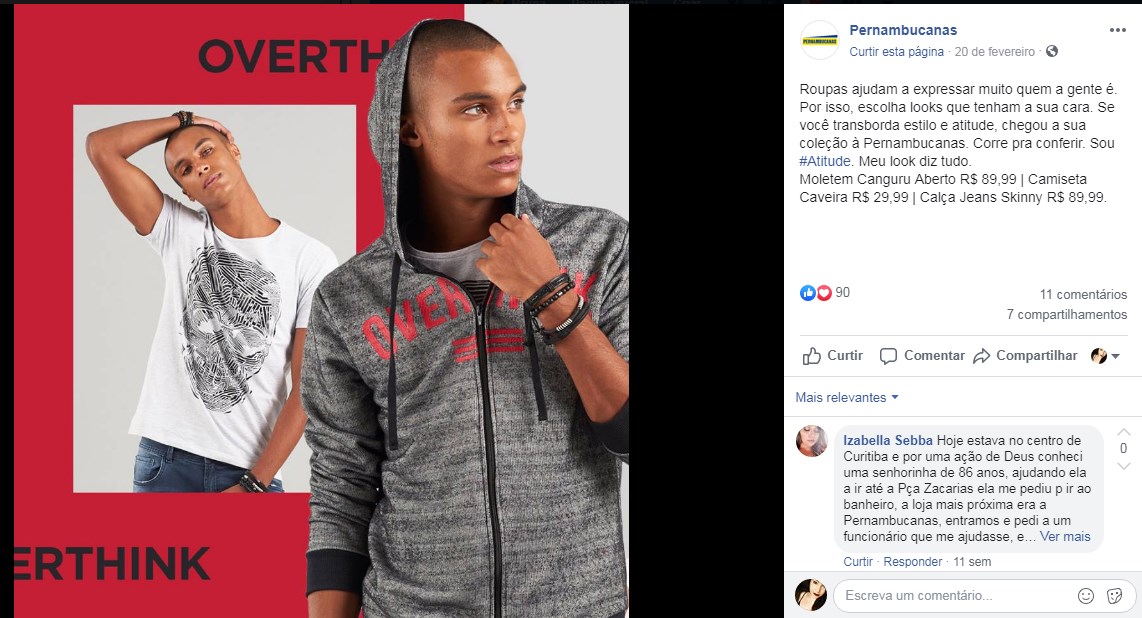Image resolution: width=1142 pixels, height=618 pixels.
Task: Click the Comentar action
Action: pos(922,356)
